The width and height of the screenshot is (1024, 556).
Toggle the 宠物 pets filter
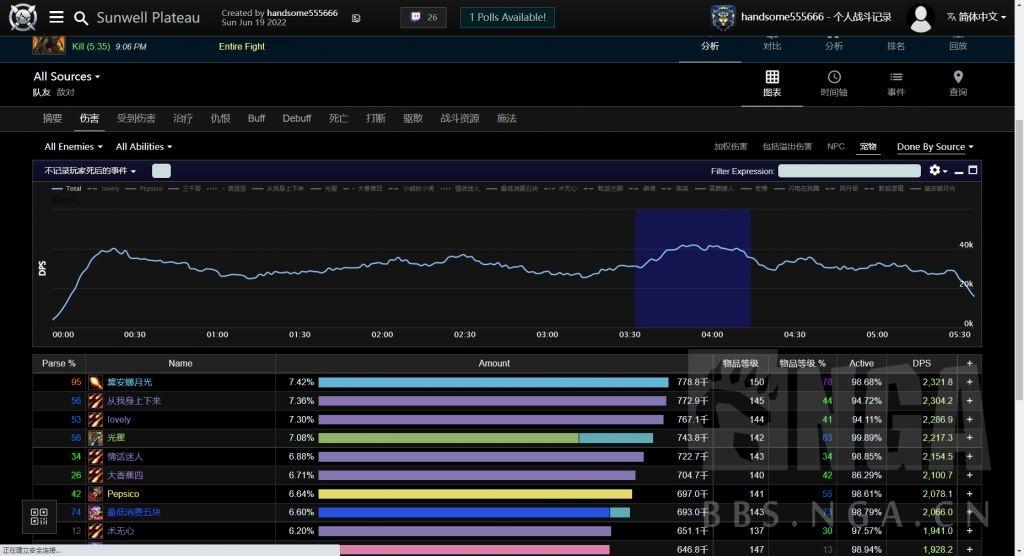(x=868, y=147)
